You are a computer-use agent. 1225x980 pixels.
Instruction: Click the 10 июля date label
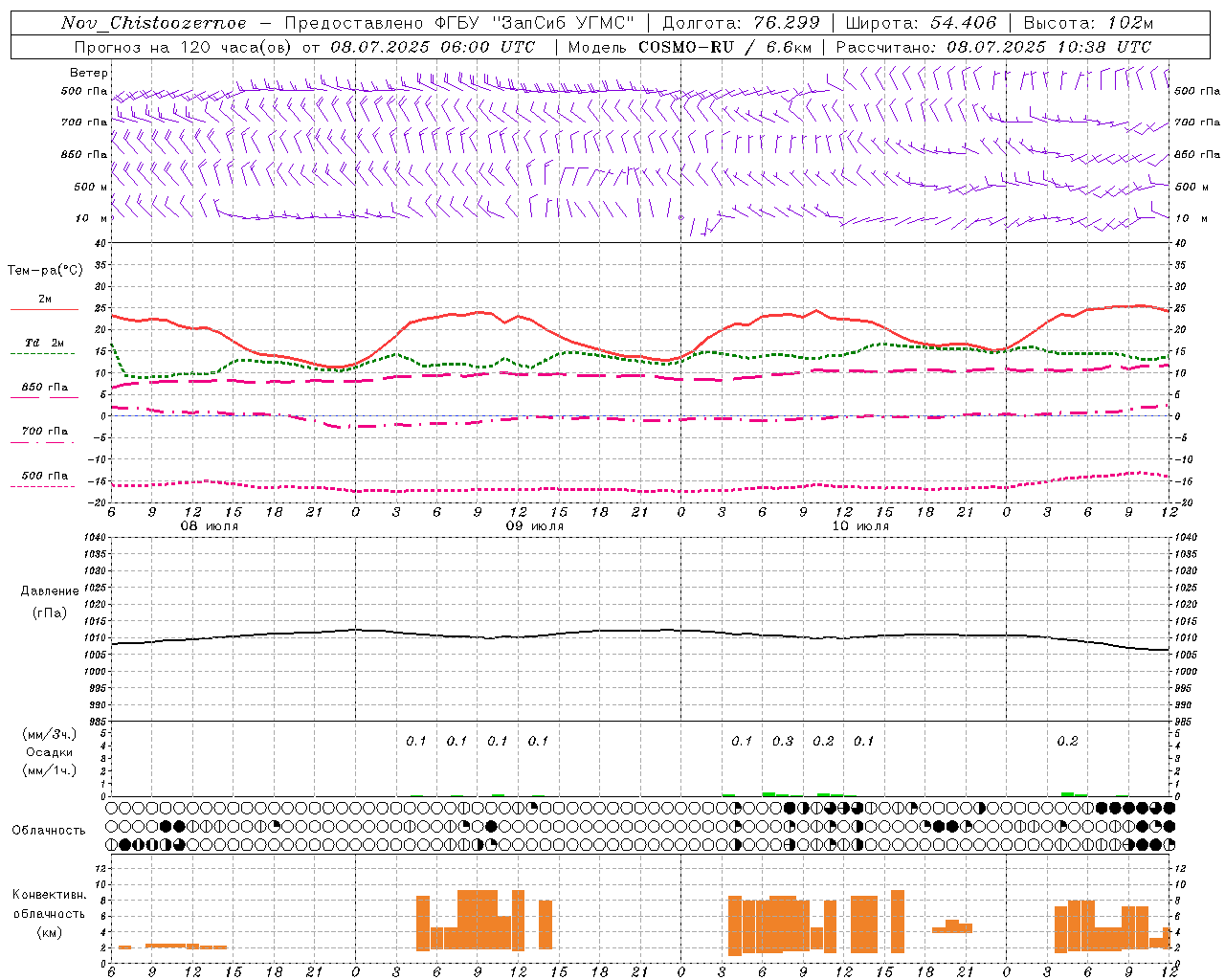coord(860,526)
